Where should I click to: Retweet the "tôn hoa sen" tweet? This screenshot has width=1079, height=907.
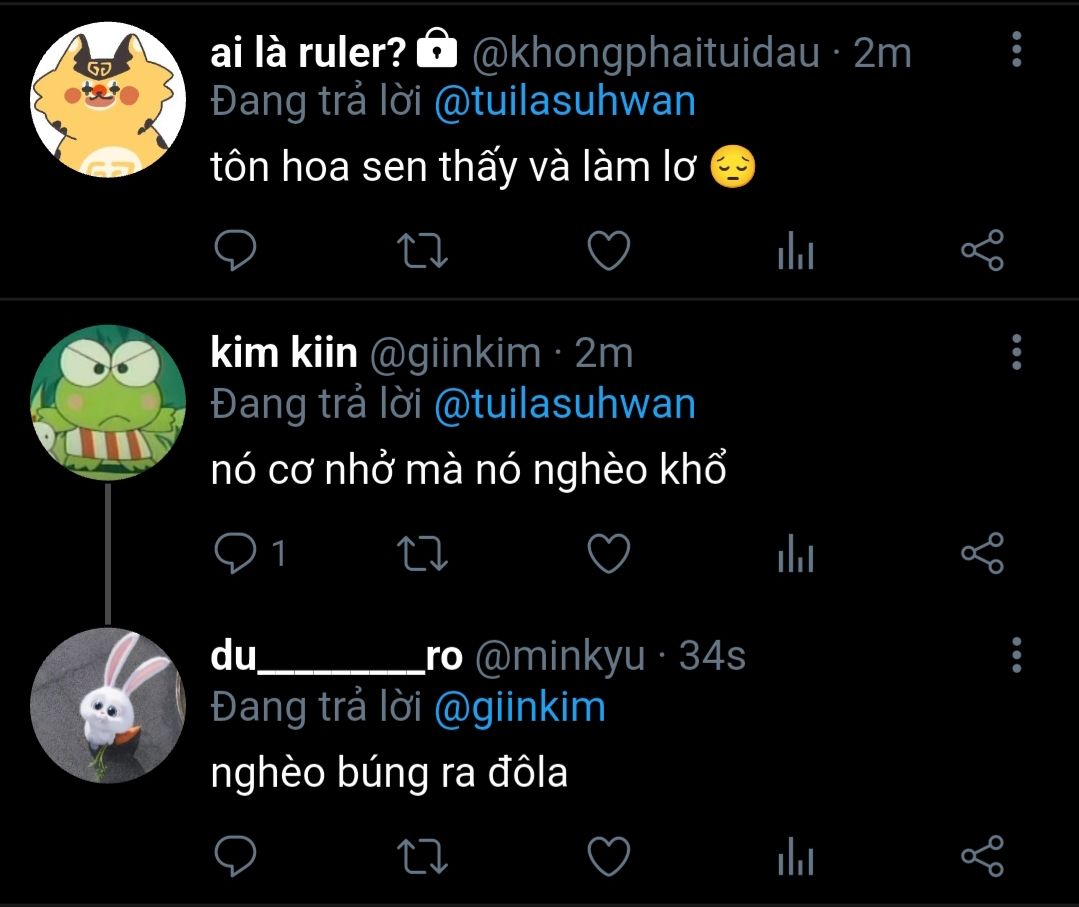click(x=423, y=251)
